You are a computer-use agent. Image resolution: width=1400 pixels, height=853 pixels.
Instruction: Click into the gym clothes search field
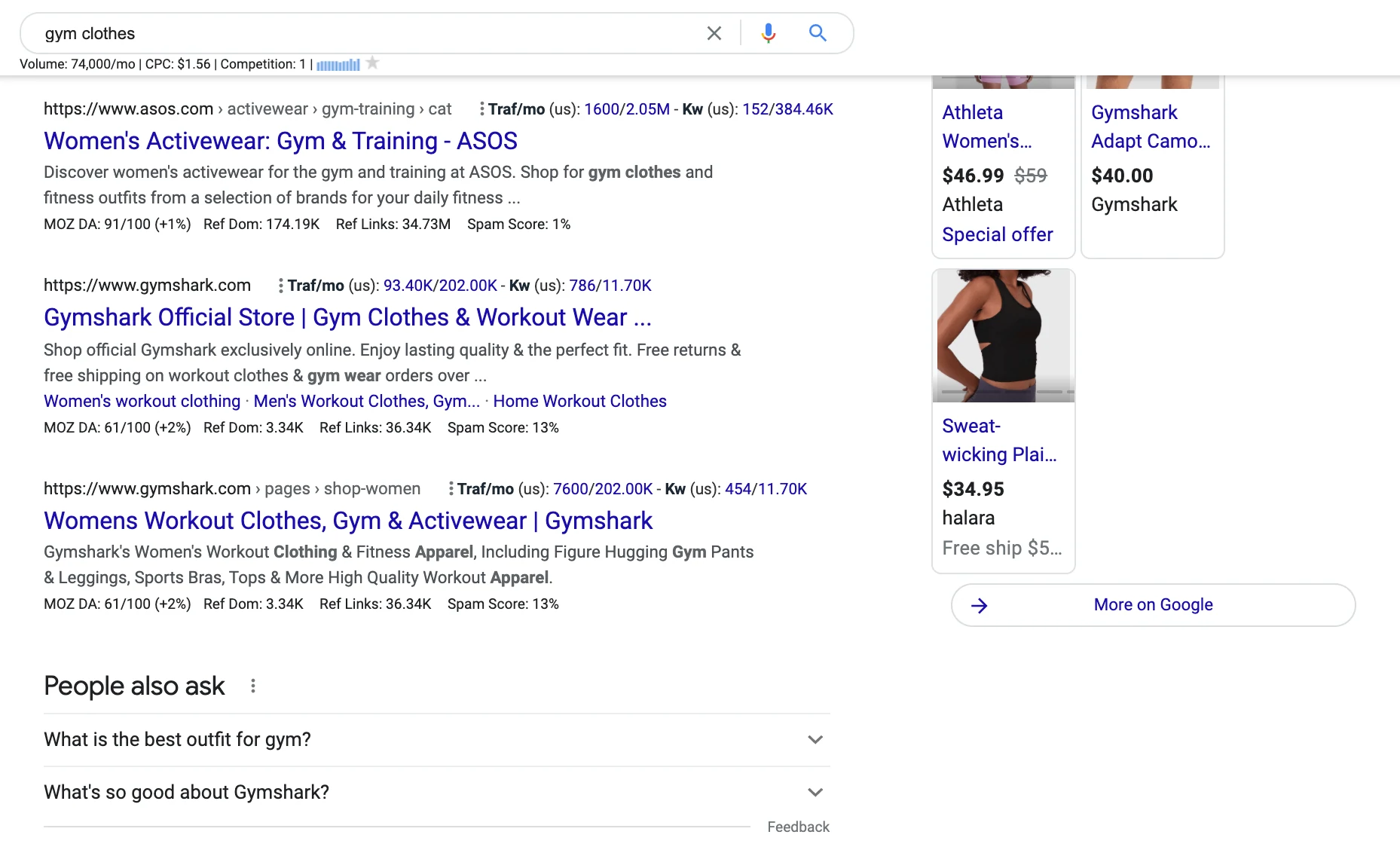pyautogui.click(x=362, y=33)
